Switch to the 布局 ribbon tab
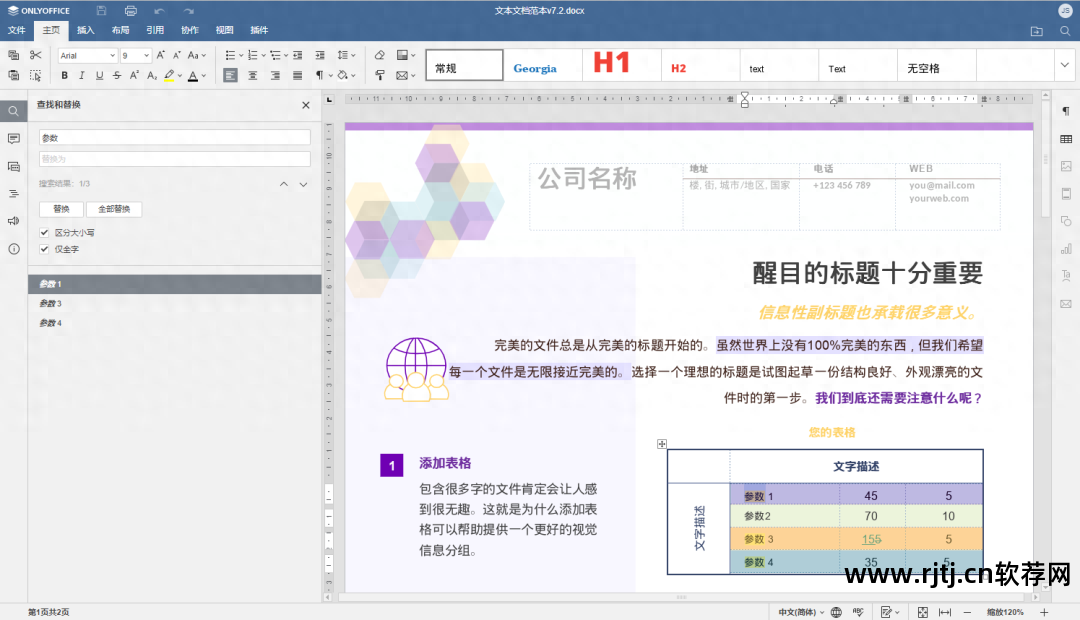 pyautogui.click(x=120, y=30)
